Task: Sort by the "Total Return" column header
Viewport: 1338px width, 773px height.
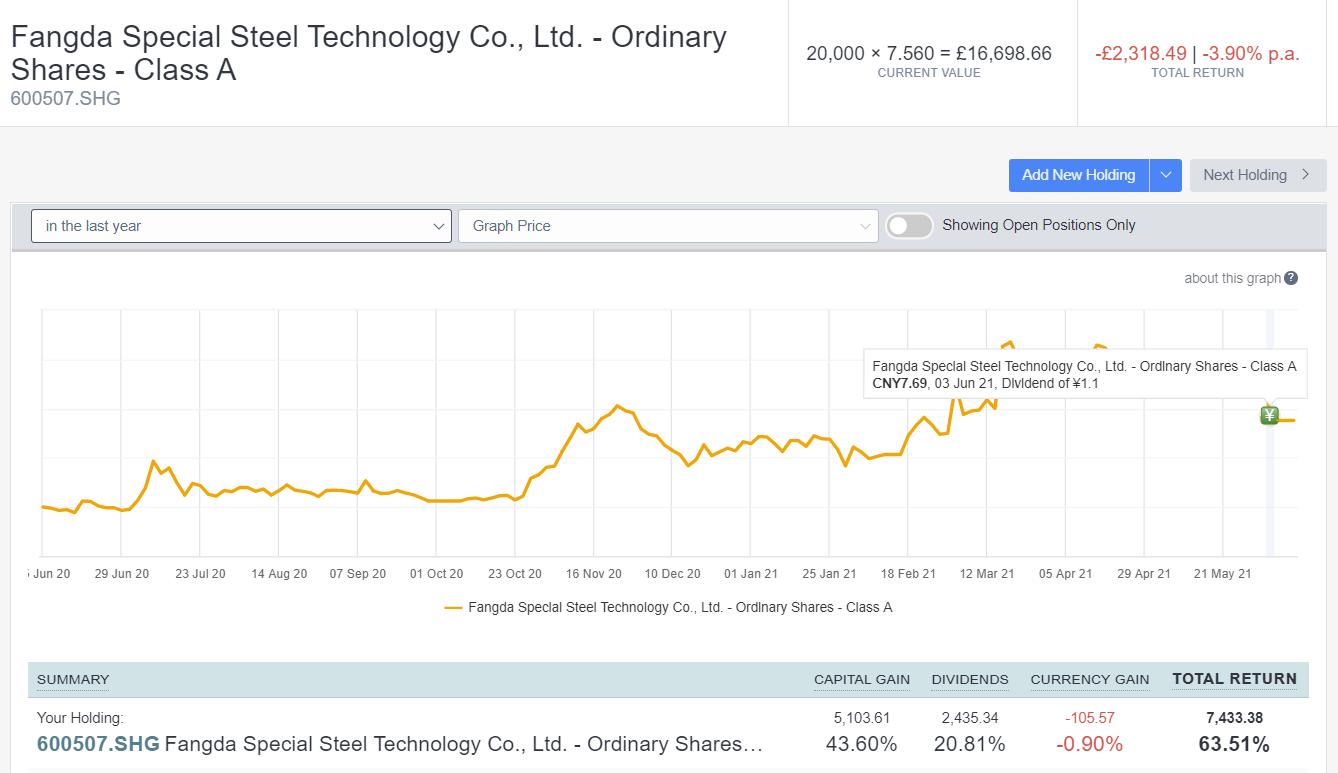Action: click(x=1235, y=679)
